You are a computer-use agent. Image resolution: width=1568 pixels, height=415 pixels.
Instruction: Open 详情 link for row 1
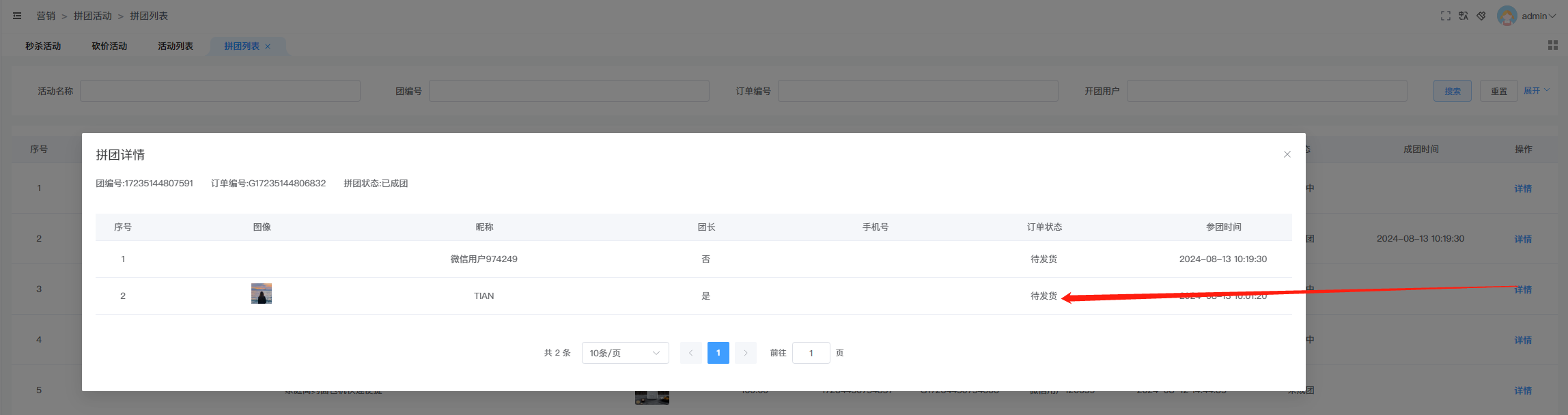(1523, 188)
